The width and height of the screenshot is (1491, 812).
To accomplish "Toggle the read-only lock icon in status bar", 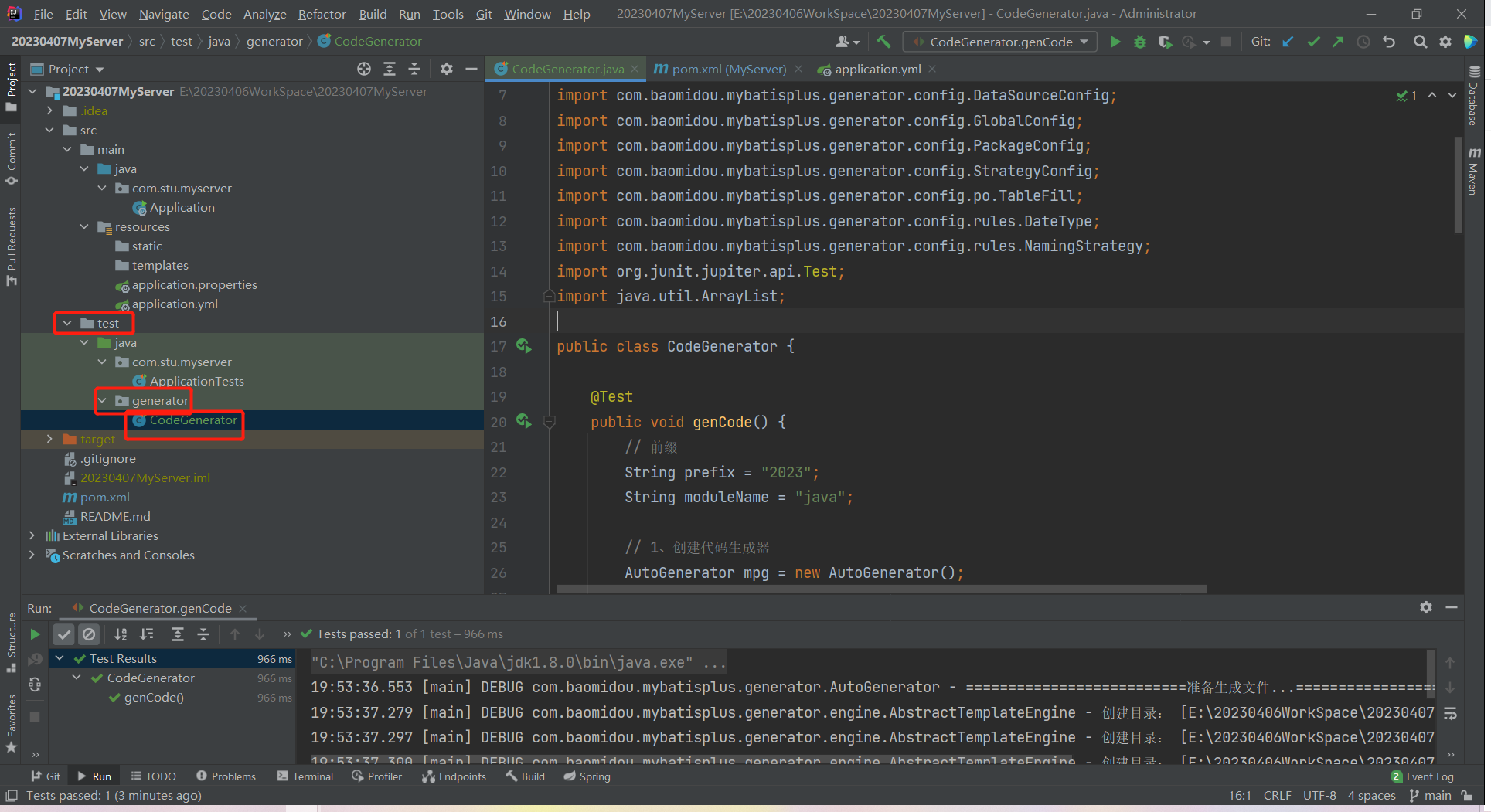I will point(1467,796).
